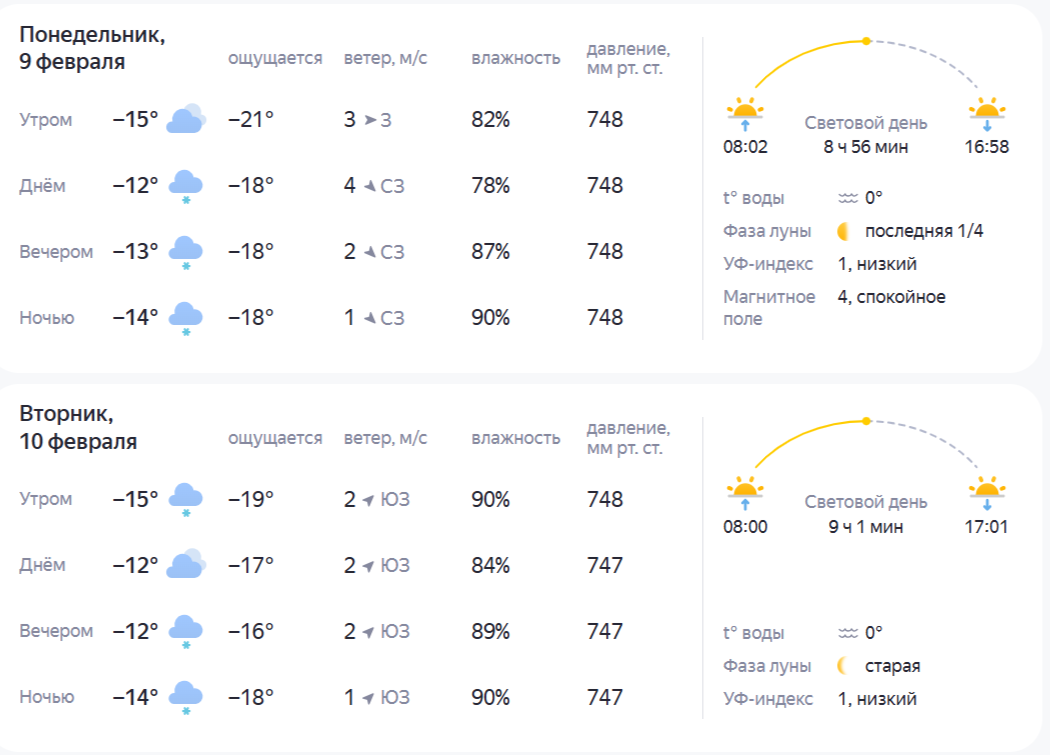Click the sun dot on Monday's daylight arc
Viewport: 1050px width, 755px height.
pyautogui.click(x=866, y=41)
